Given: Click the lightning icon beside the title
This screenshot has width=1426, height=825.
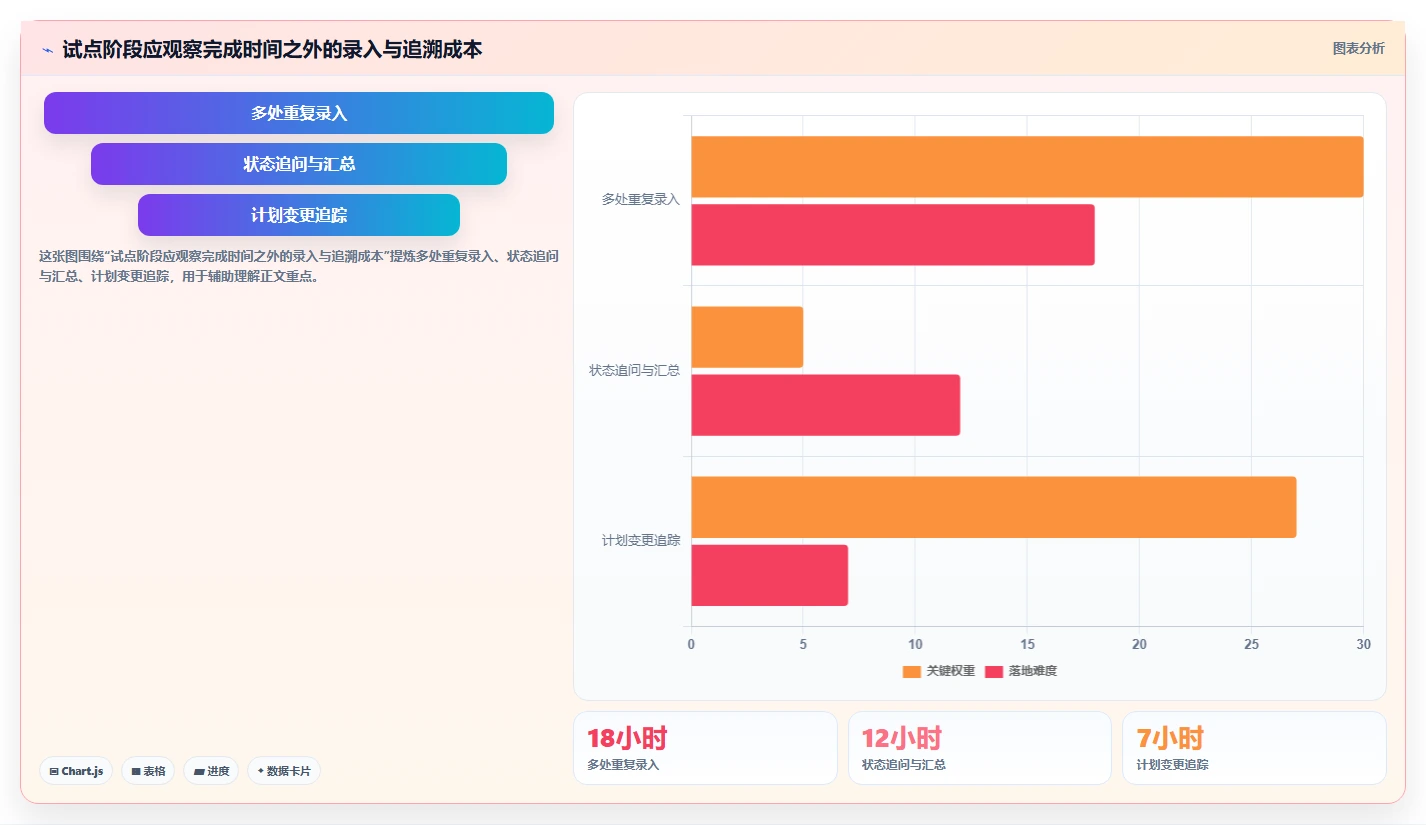Looking at the screenshot, I should pos(47,50).
